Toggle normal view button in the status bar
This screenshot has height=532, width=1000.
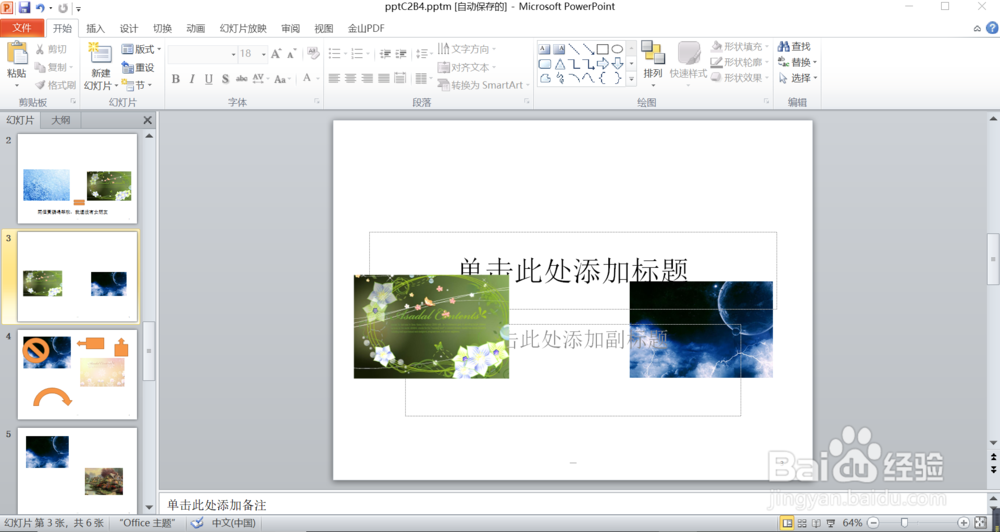click(788, 523)
